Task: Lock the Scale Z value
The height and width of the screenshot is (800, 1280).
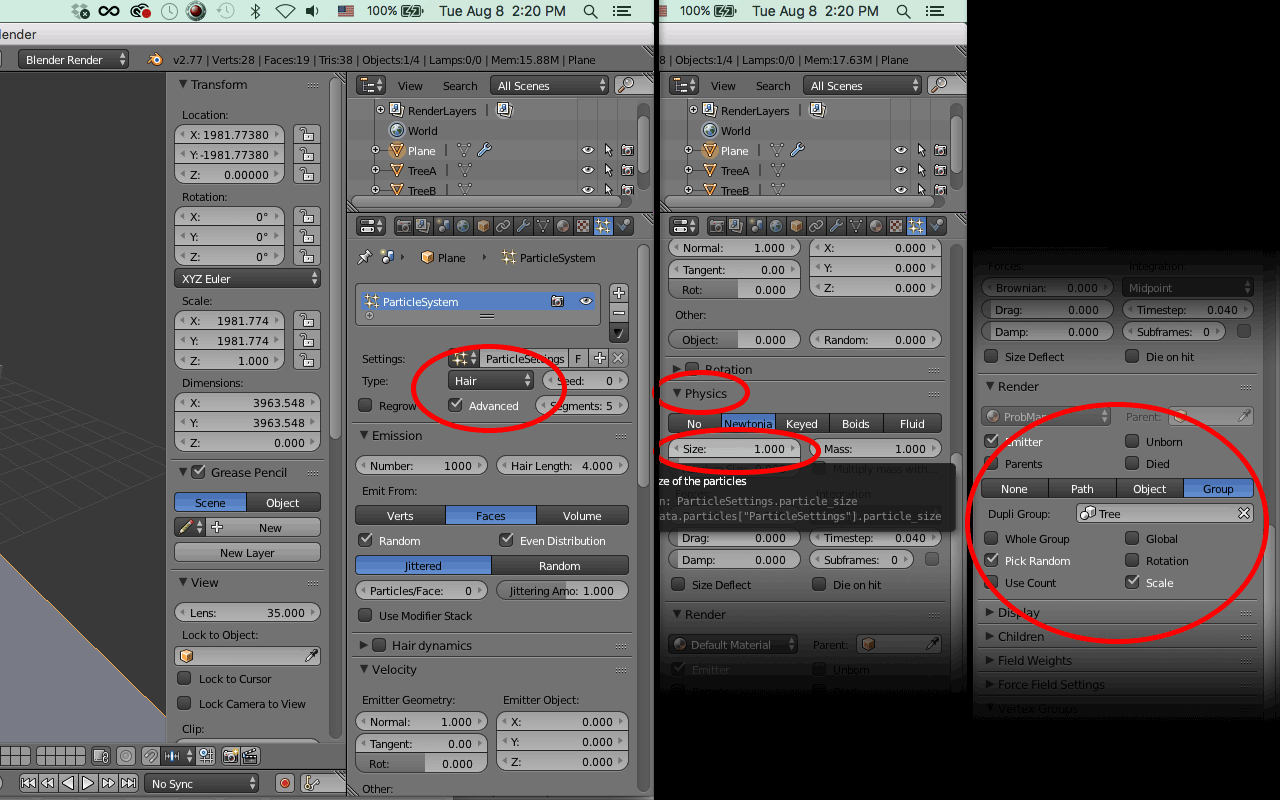Action: pyautogui.click(x=307, y=361)
